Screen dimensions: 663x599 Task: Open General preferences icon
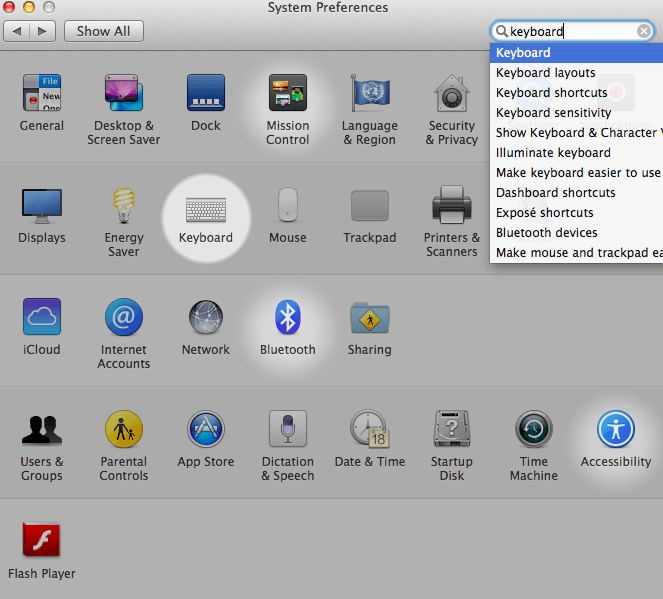click(41, 93)
